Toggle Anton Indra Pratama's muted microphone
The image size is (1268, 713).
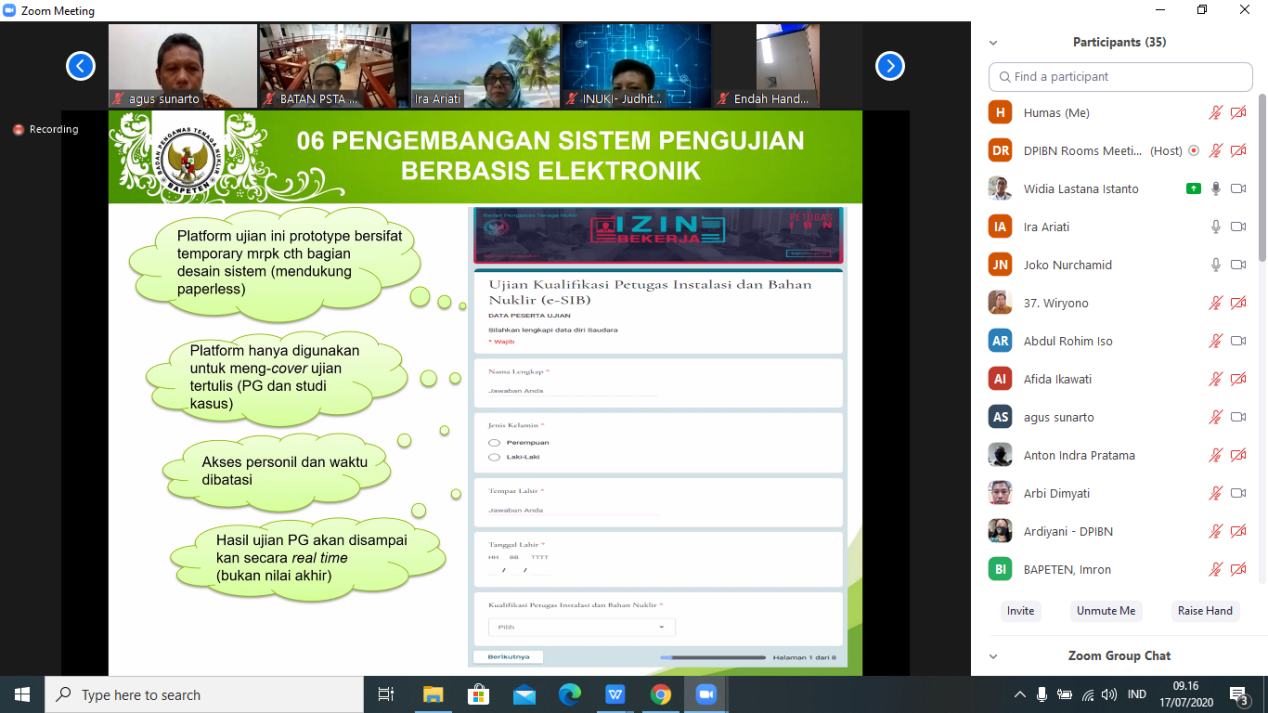1216,455
